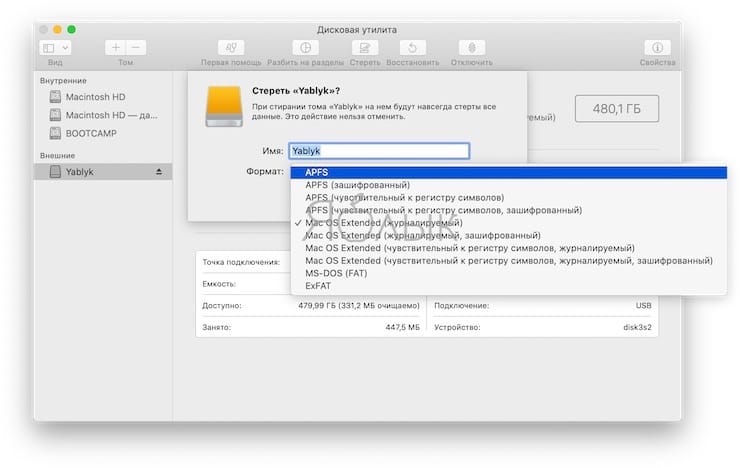Add a volume with plus button
The image size is (740, 468).
tap(116, 47)
